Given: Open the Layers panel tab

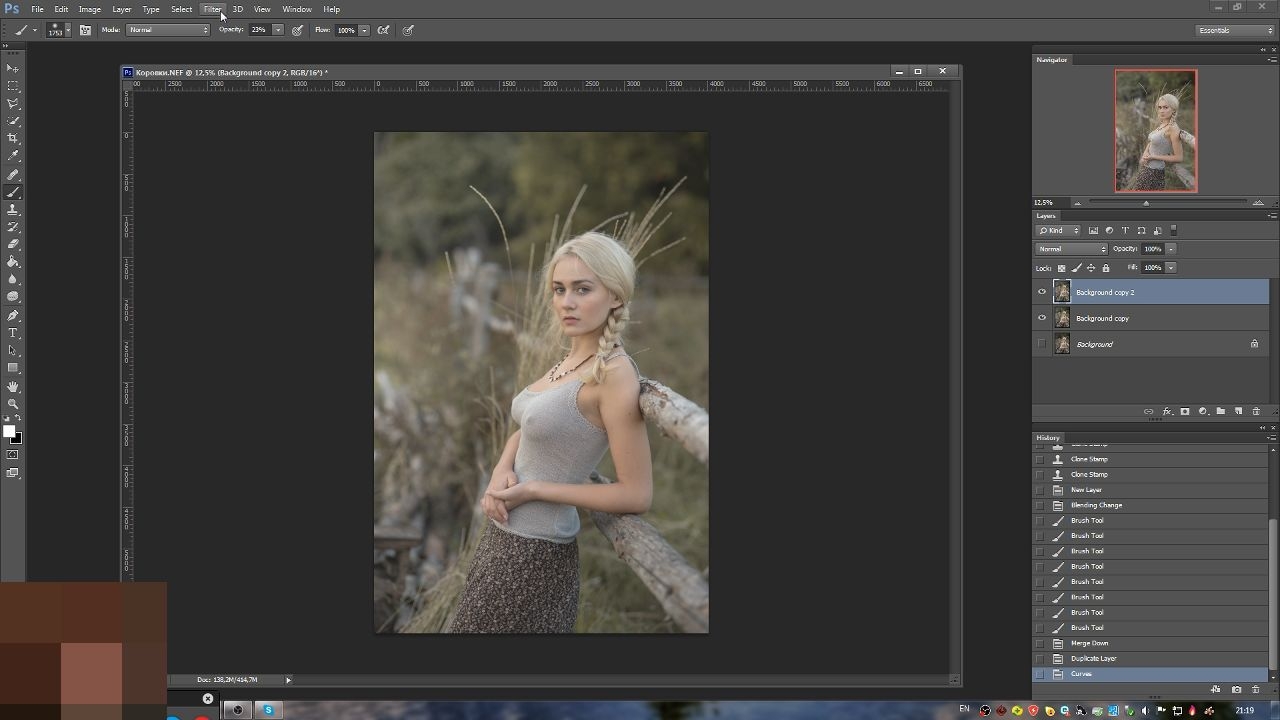Looking at the screenshot, I should click(x=1046, y=216).
